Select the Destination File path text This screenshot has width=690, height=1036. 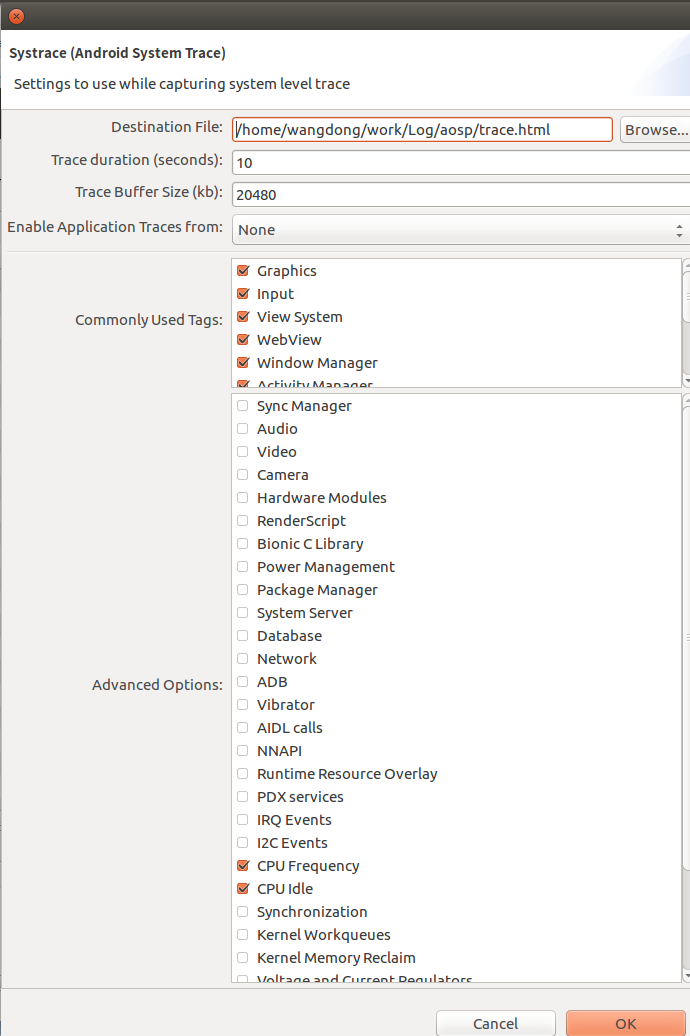tap(420, 129)
